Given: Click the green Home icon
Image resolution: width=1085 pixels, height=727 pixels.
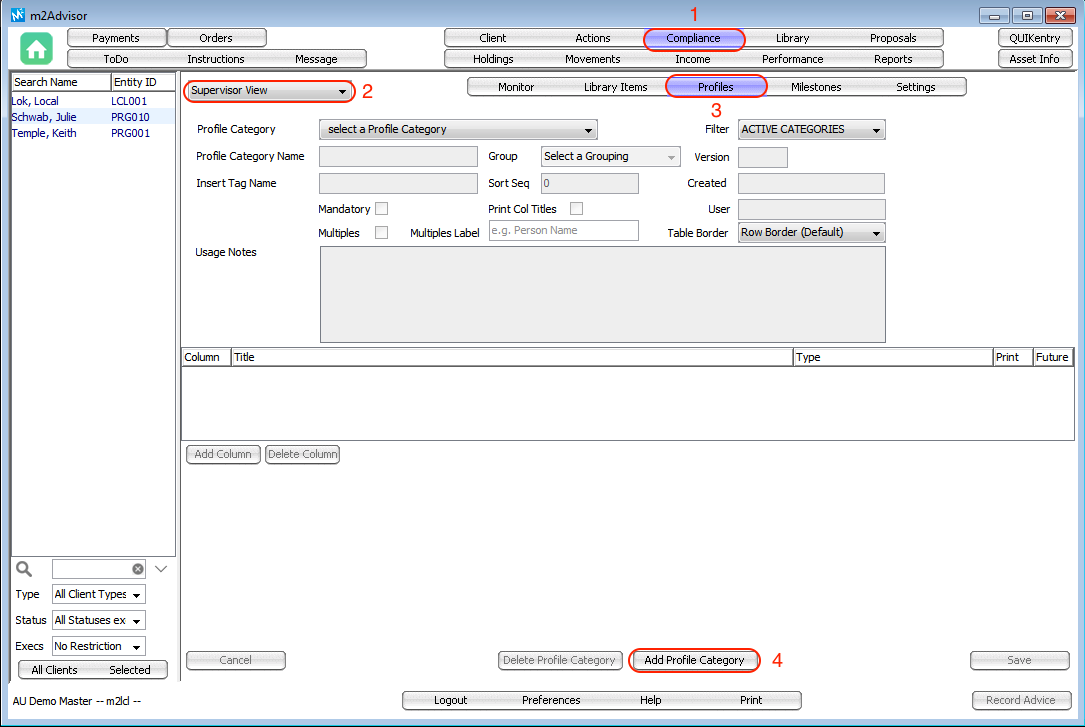Looking at the screenshot, I should coord(37,49).
